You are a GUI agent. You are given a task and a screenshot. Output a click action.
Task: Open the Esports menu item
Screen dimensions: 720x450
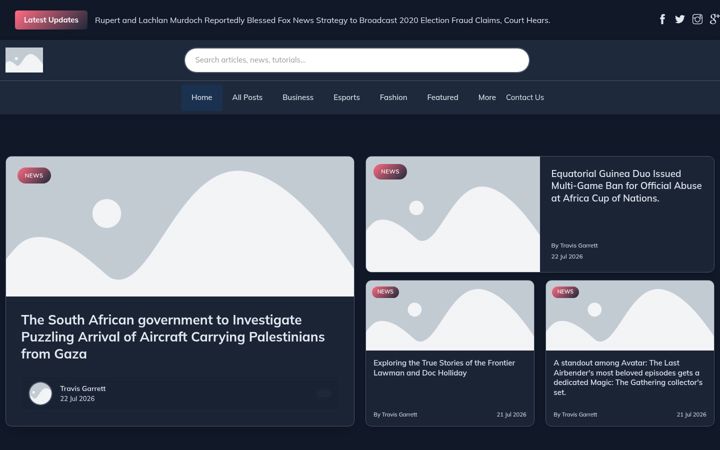point(346,97)
